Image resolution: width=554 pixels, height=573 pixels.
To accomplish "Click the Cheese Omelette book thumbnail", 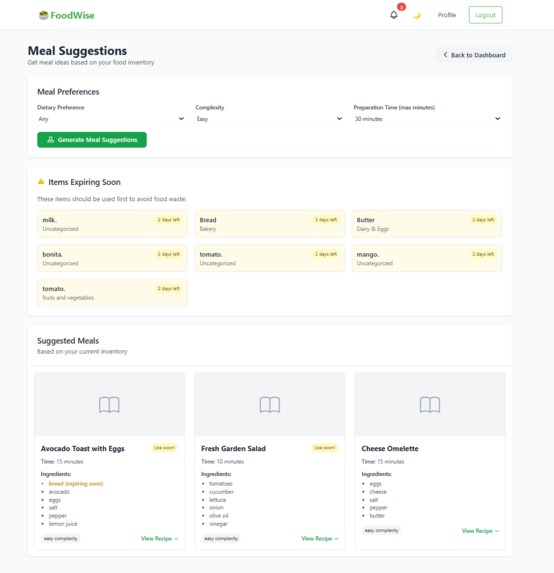I will click(x=430, y=404).
